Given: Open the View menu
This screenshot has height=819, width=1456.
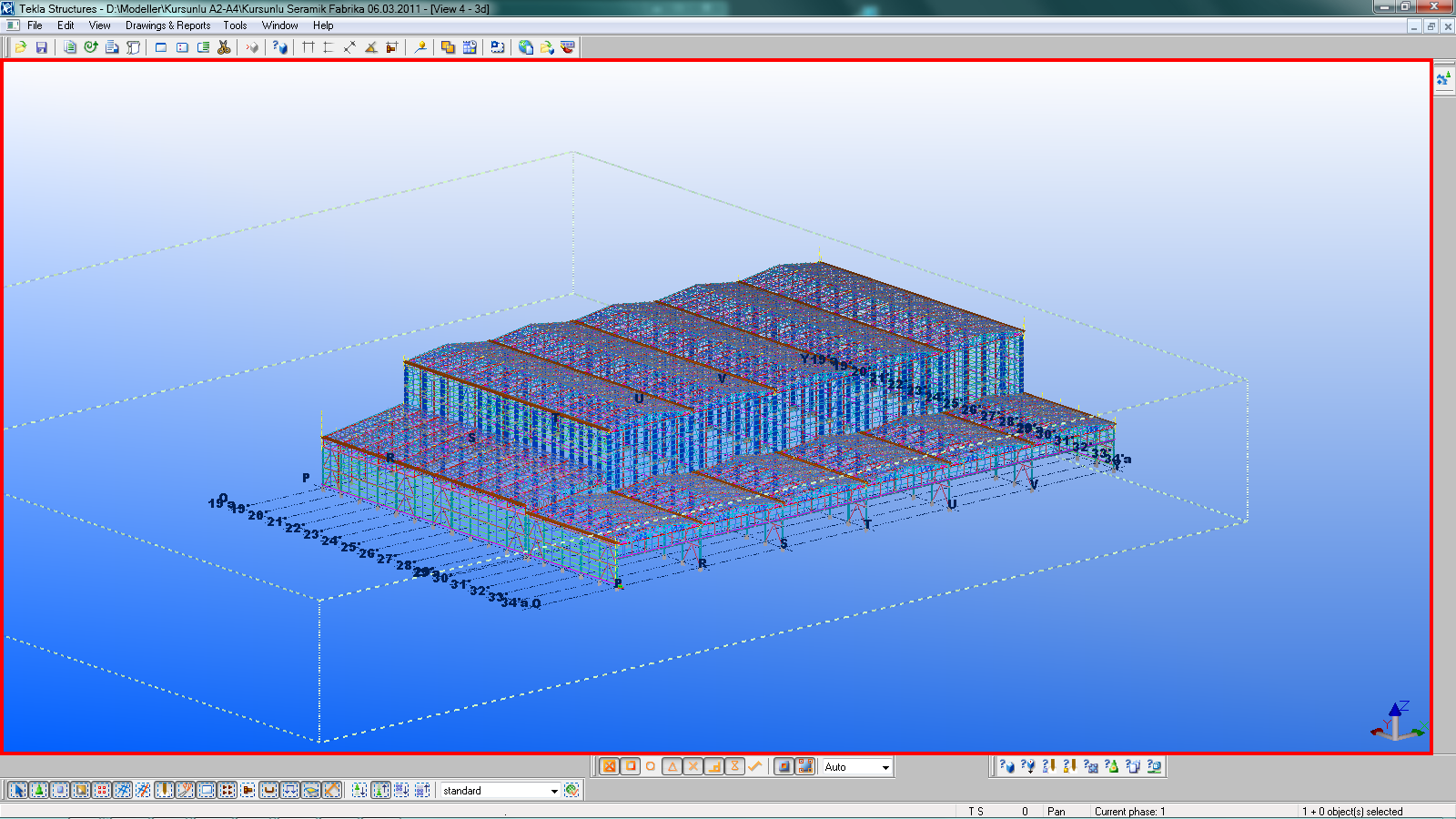Looking at the screenshot, I should point(99,25).
